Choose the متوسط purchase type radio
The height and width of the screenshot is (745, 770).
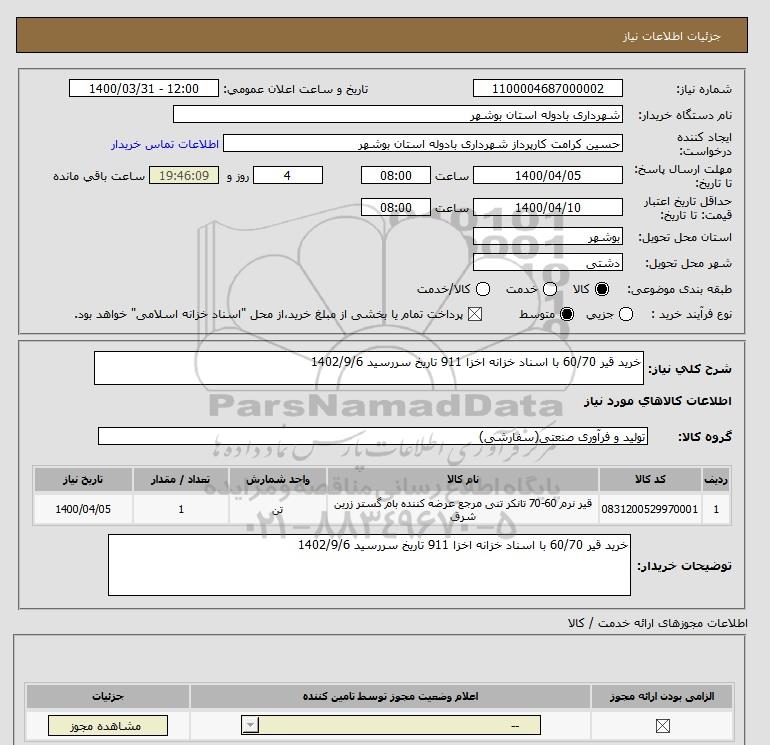567,314
